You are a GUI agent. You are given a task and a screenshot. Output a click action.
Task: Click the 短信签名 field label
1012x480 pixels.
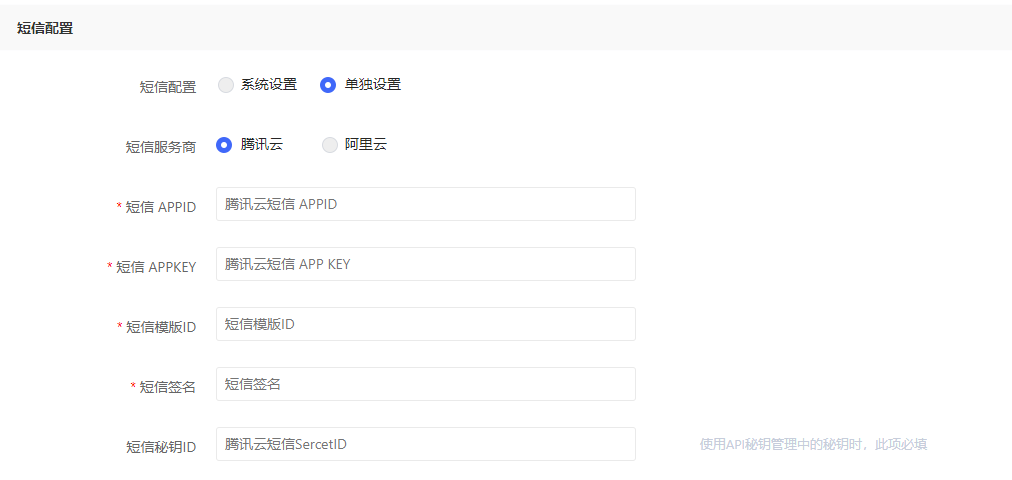point(167,387)
